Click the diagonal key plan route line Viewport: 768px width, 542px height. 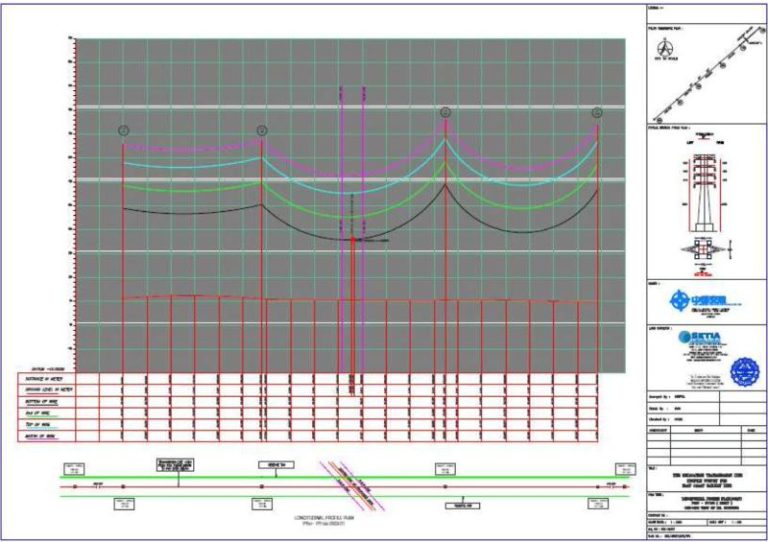pyautogui.click(x=711, y=76)
